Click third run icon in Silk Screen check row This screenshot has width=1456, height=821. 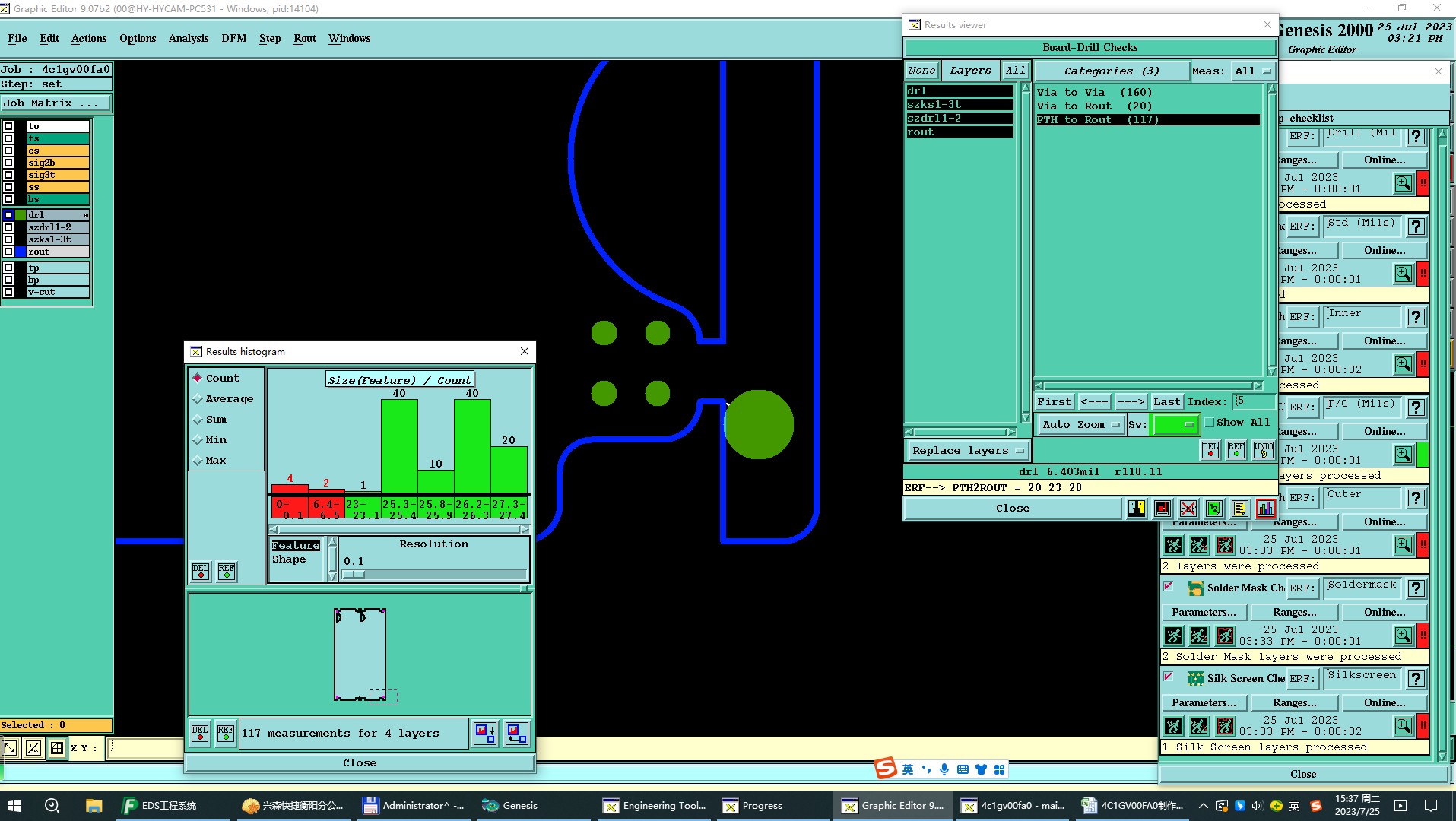(x=1225, y=726)
